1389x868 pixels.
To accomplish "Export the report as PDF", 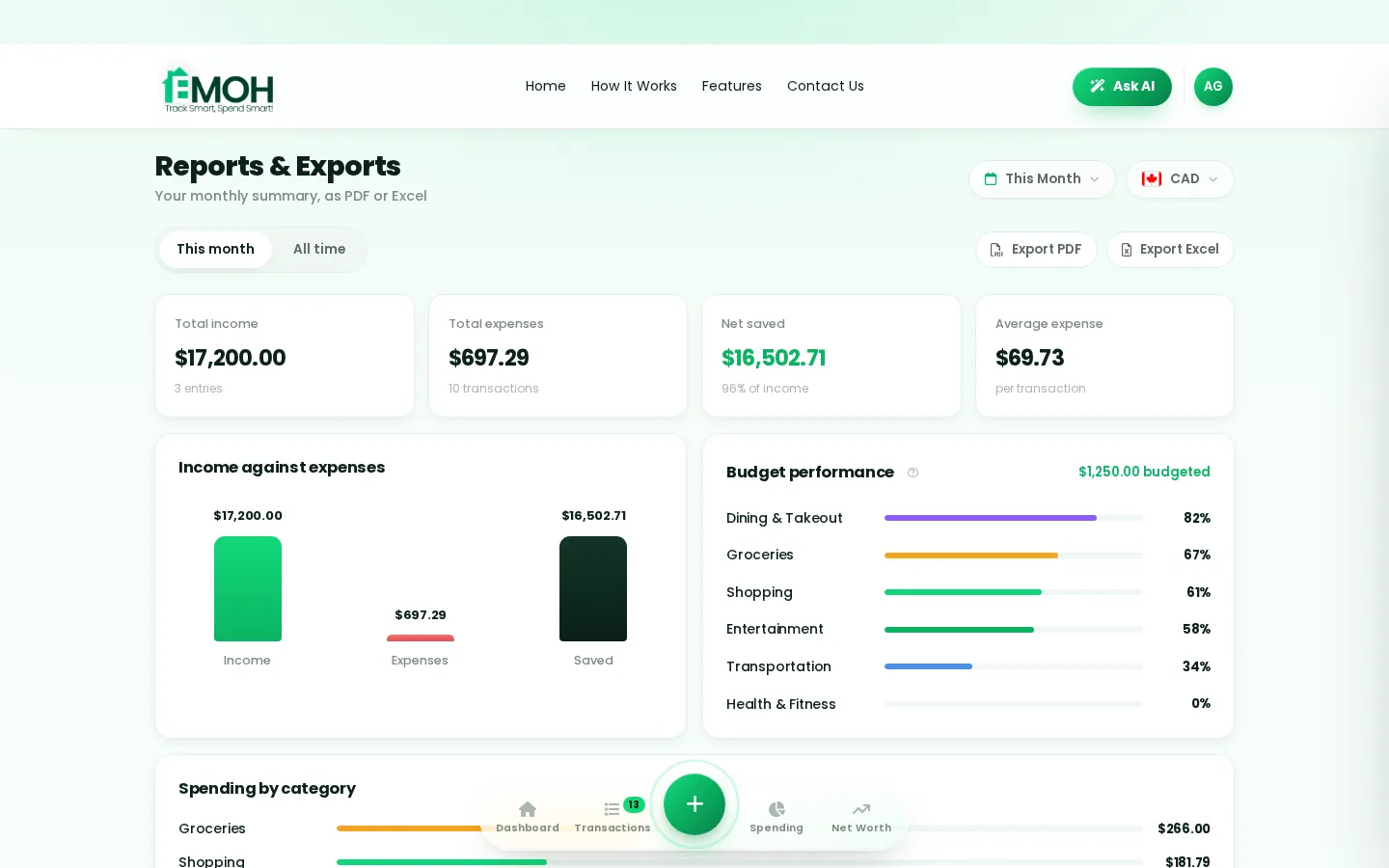I will (1036, 250).
